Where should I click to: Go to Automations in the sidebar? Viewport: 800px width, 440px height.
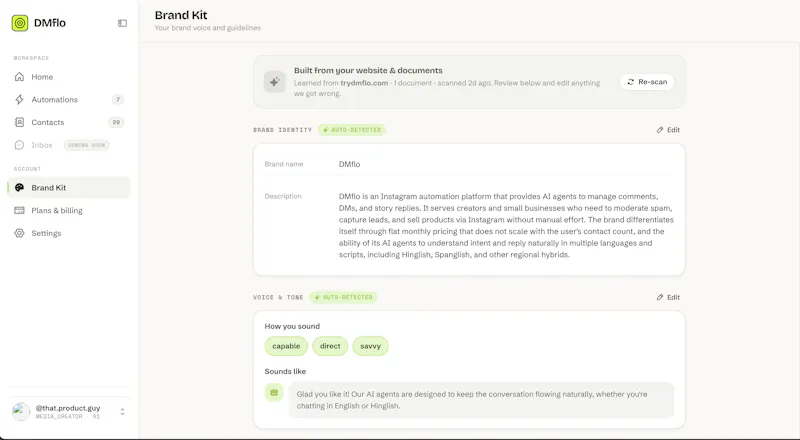[69, 100]
